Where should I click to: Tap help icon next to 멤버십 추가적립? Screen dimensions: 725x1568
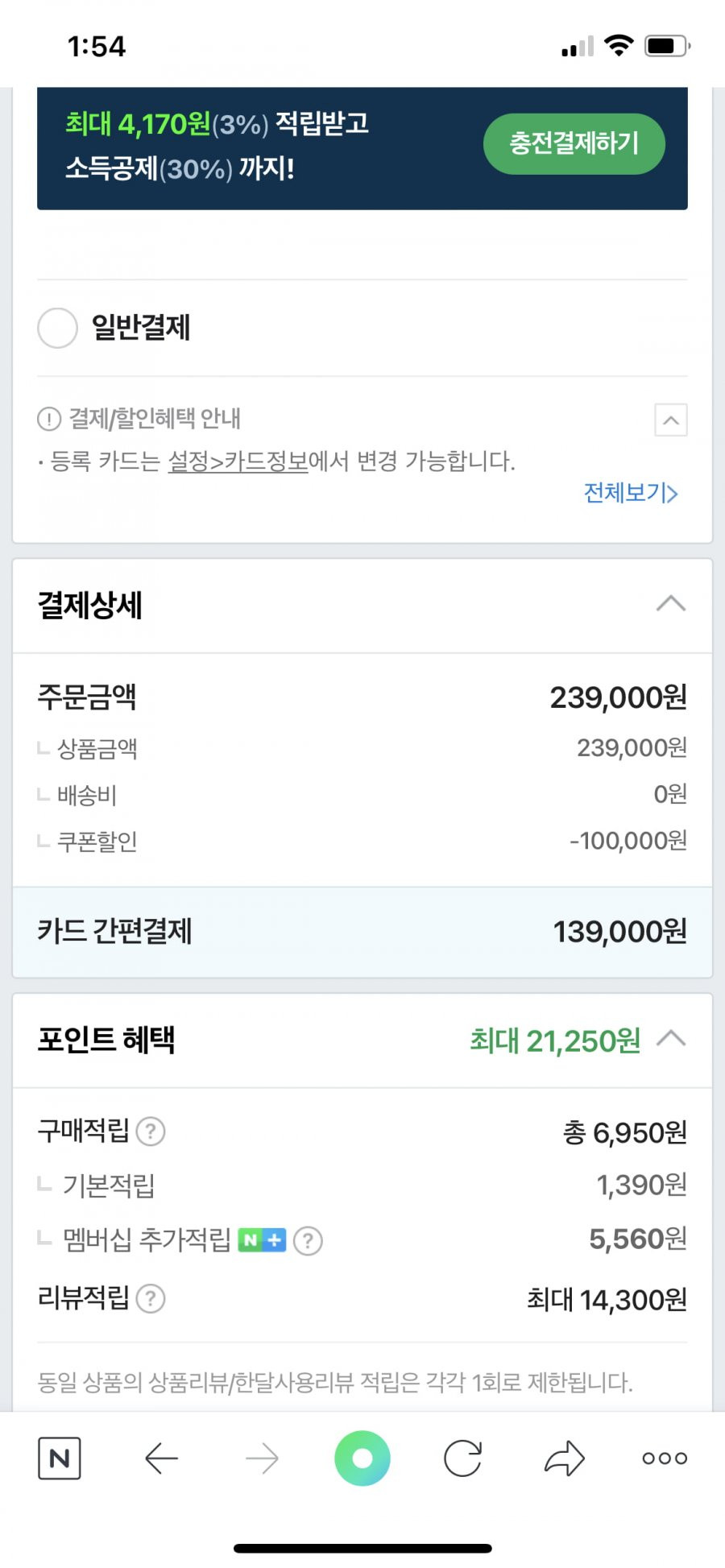tap(308, 1241)
